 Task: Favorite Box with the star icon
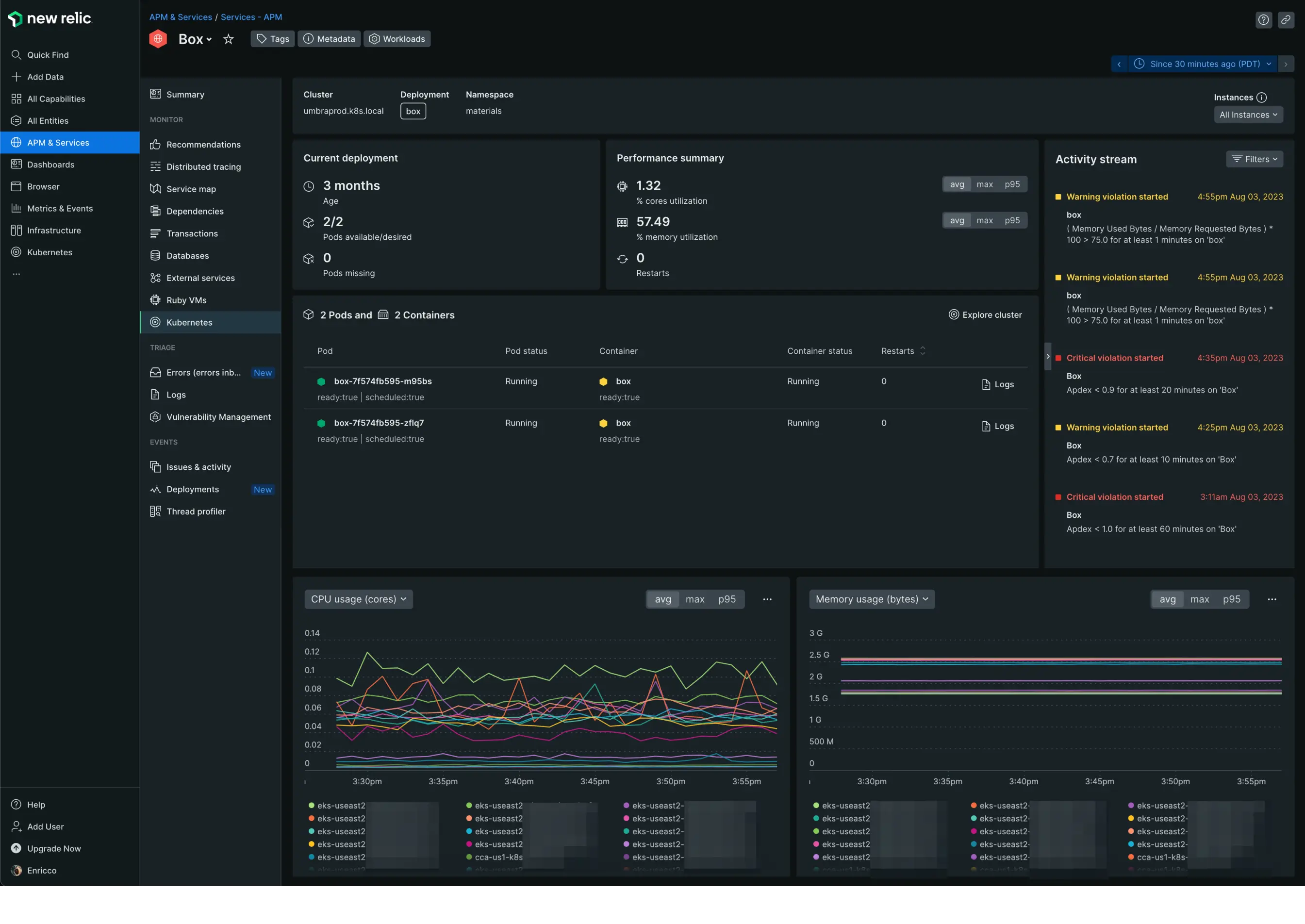coord(228,39)
